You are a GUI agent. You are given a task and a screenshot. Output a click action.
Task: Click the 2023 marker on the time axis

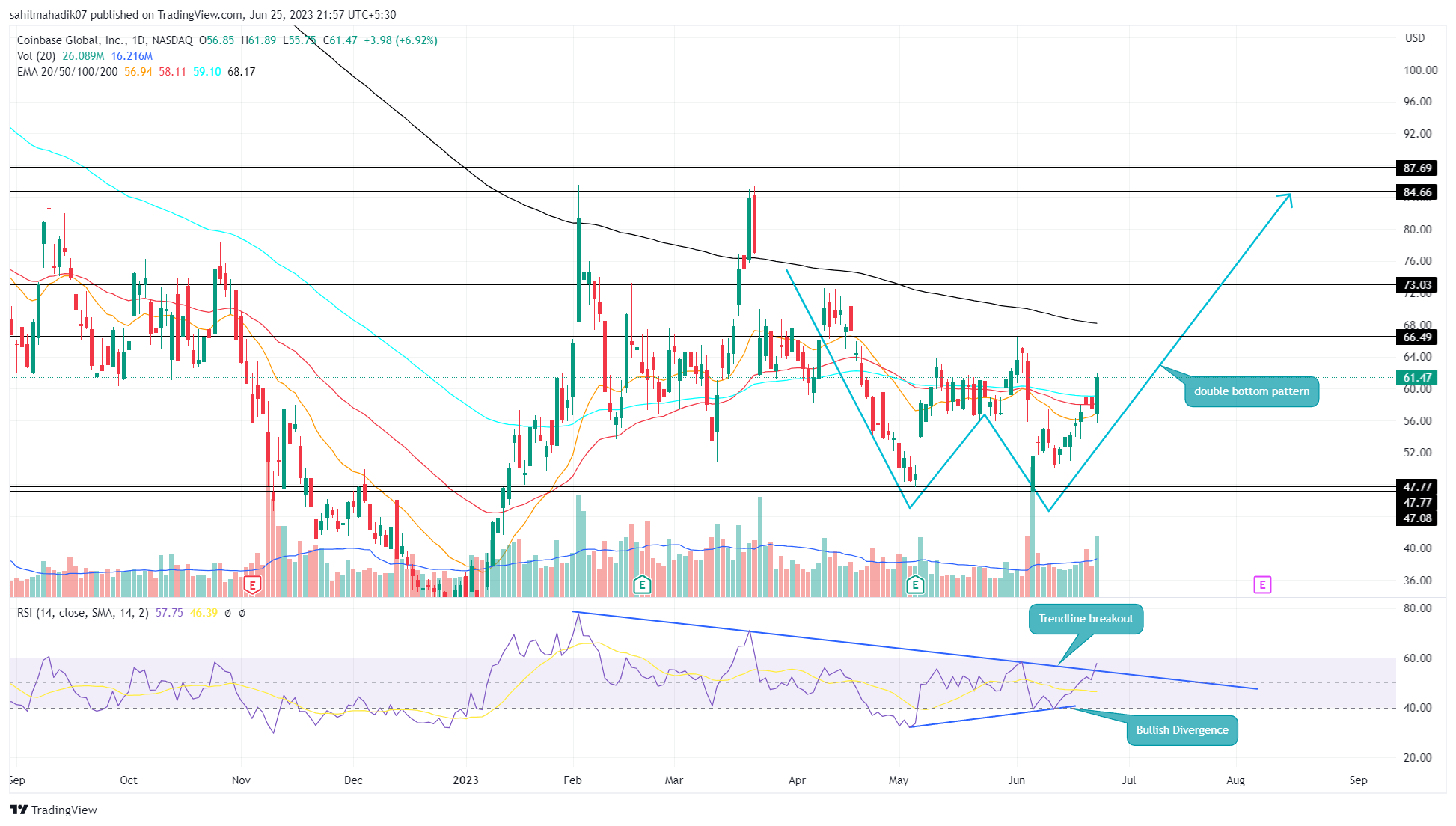(465, 780)
